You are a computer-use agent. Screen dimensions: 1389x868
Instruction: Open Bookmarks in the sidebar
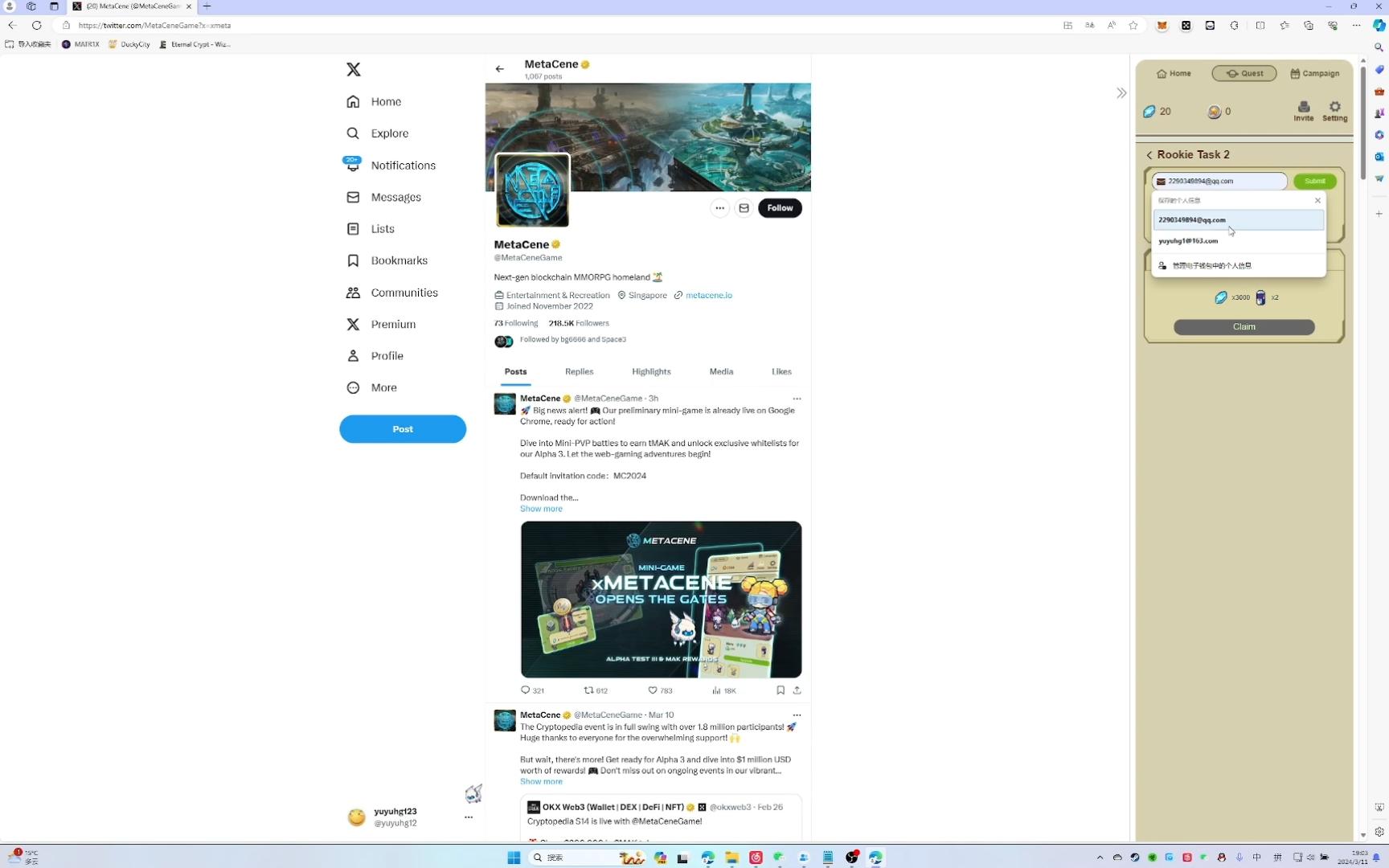pos(387,260)
